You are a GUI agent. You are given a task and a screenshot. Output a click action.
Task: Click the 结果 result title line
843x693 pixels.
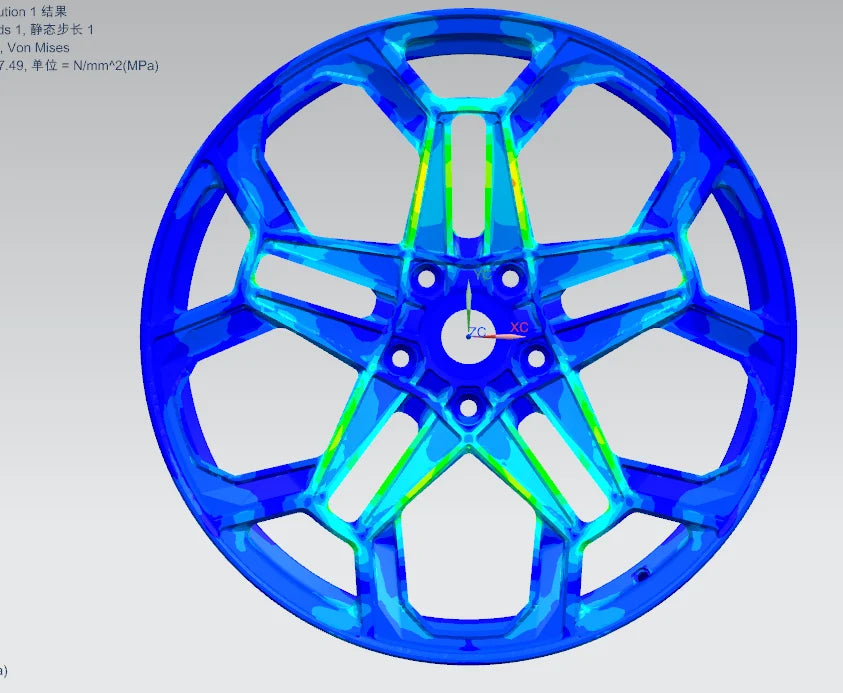pos(33,11)
